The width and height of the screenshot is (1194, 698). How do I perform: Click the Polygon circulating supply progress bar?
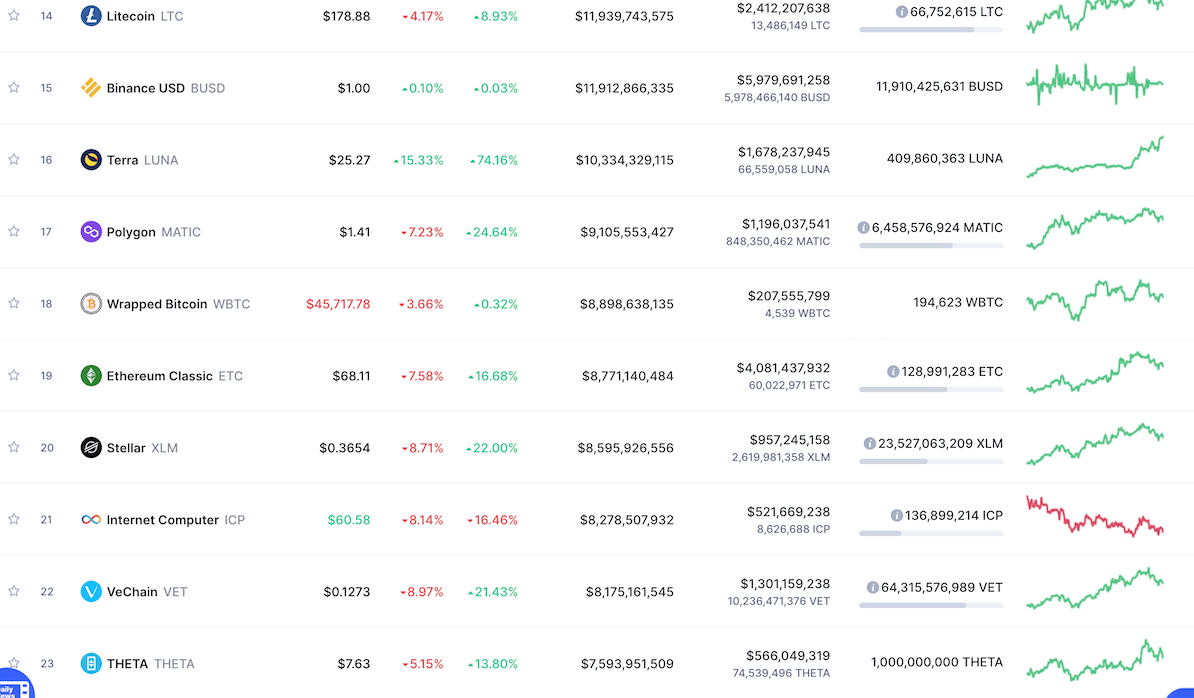(930, 245)
